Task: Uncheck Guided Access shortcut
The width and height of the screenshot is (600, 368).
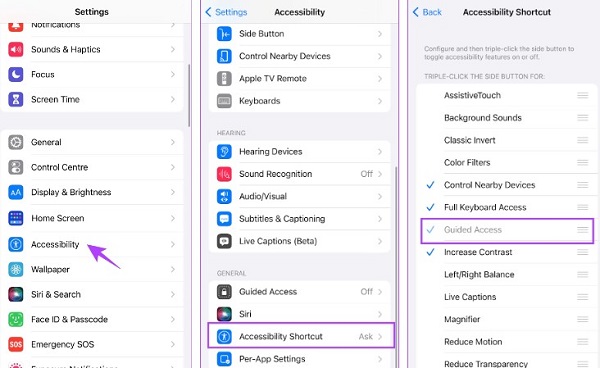Action: point(430,230)
